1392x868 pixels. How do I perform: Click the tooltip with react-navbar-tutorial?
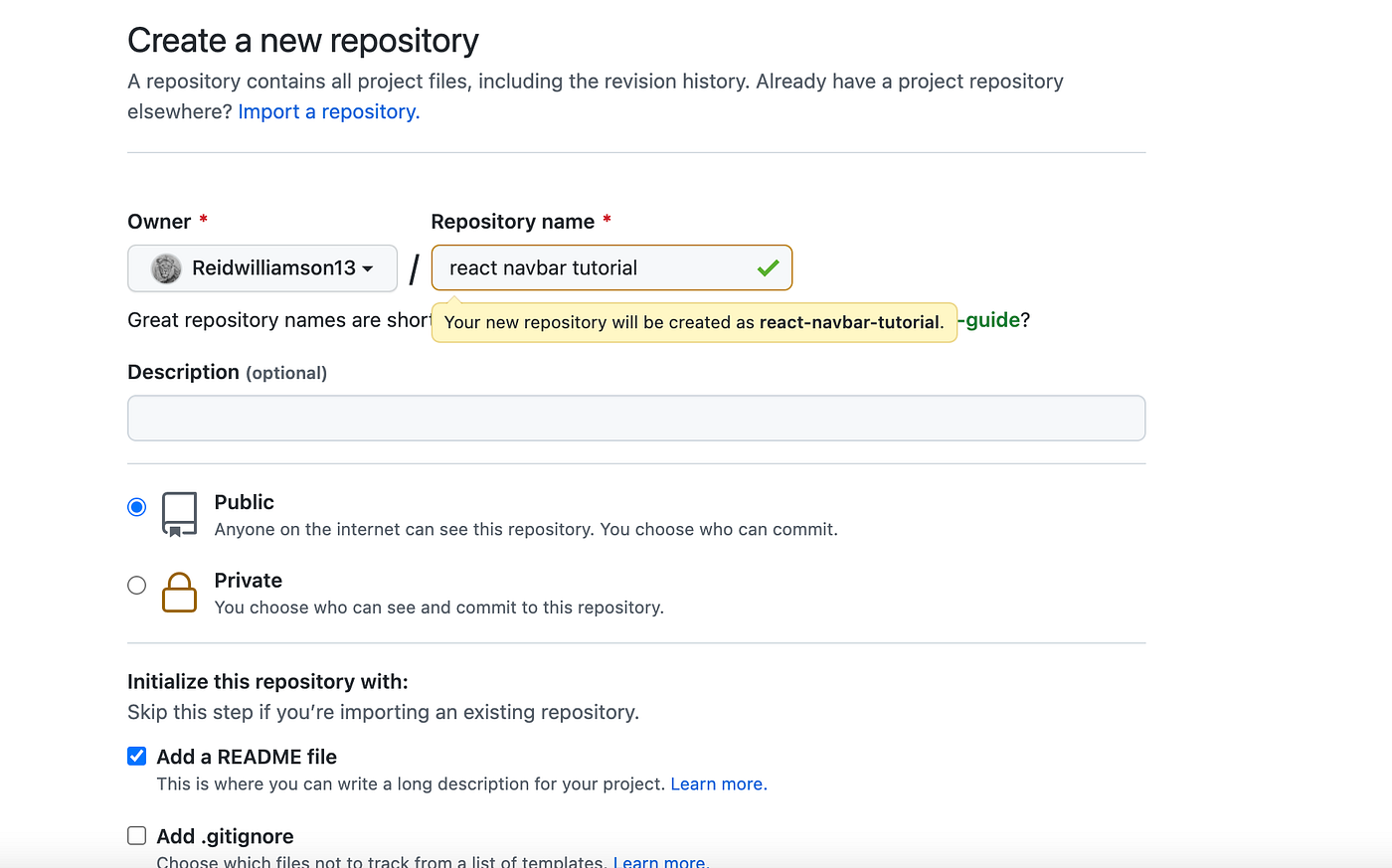tap(694, 322)
